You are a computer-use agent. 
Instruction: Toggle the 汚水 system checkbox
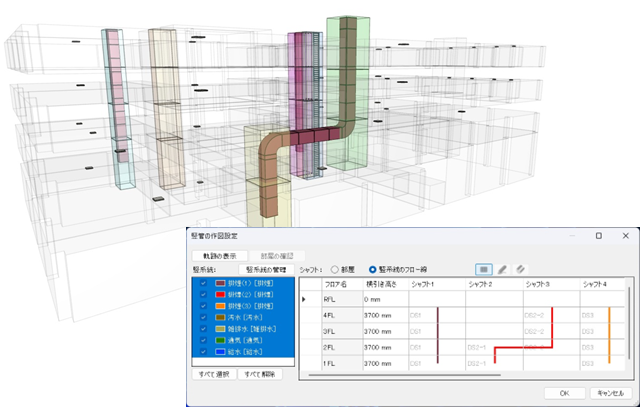tap(203, 316)
